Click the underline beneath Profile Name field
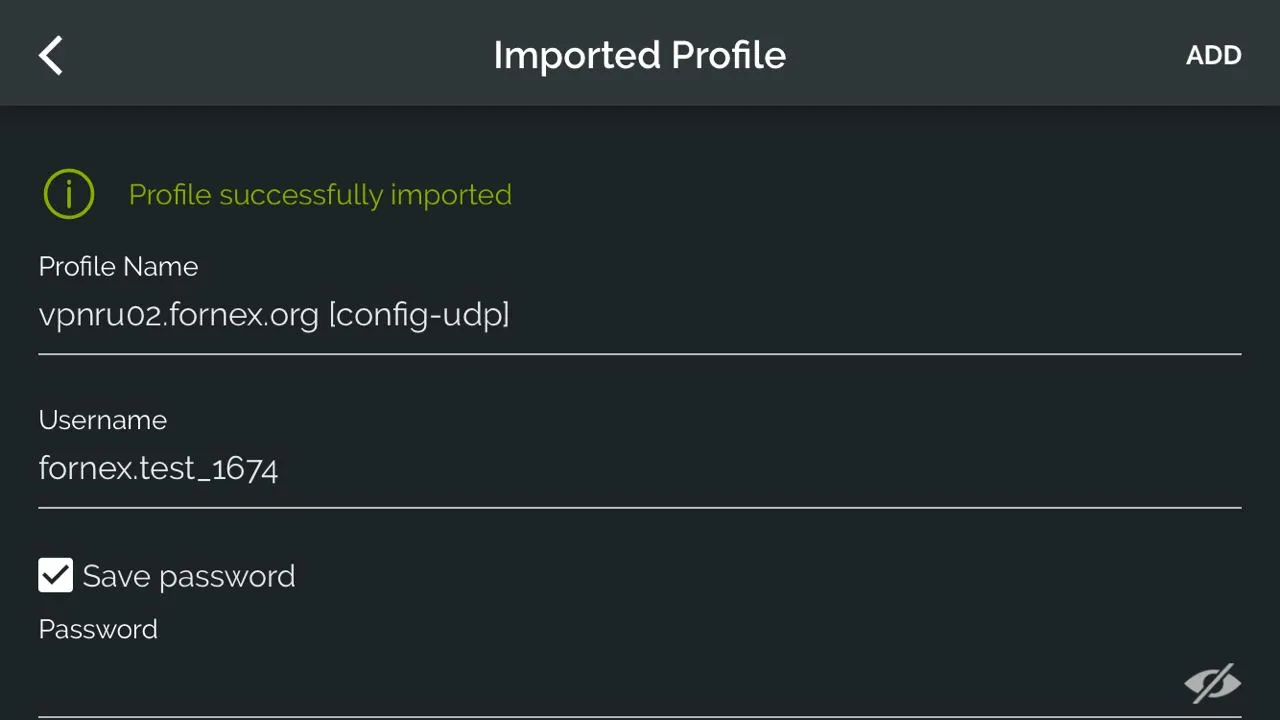 tap(640, 354)
